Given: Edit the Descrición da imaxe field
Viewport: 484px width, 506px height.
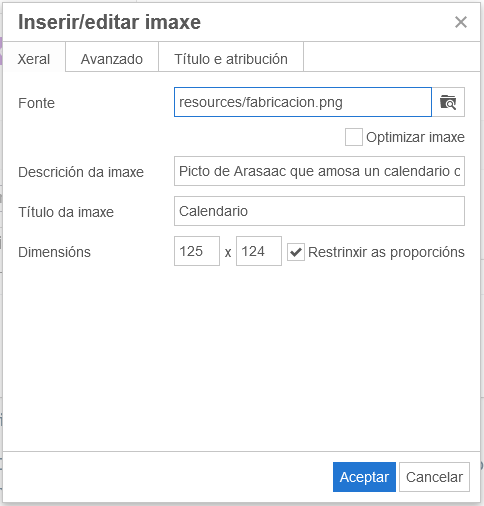Looking at the screenshot, I should point(319,171).
